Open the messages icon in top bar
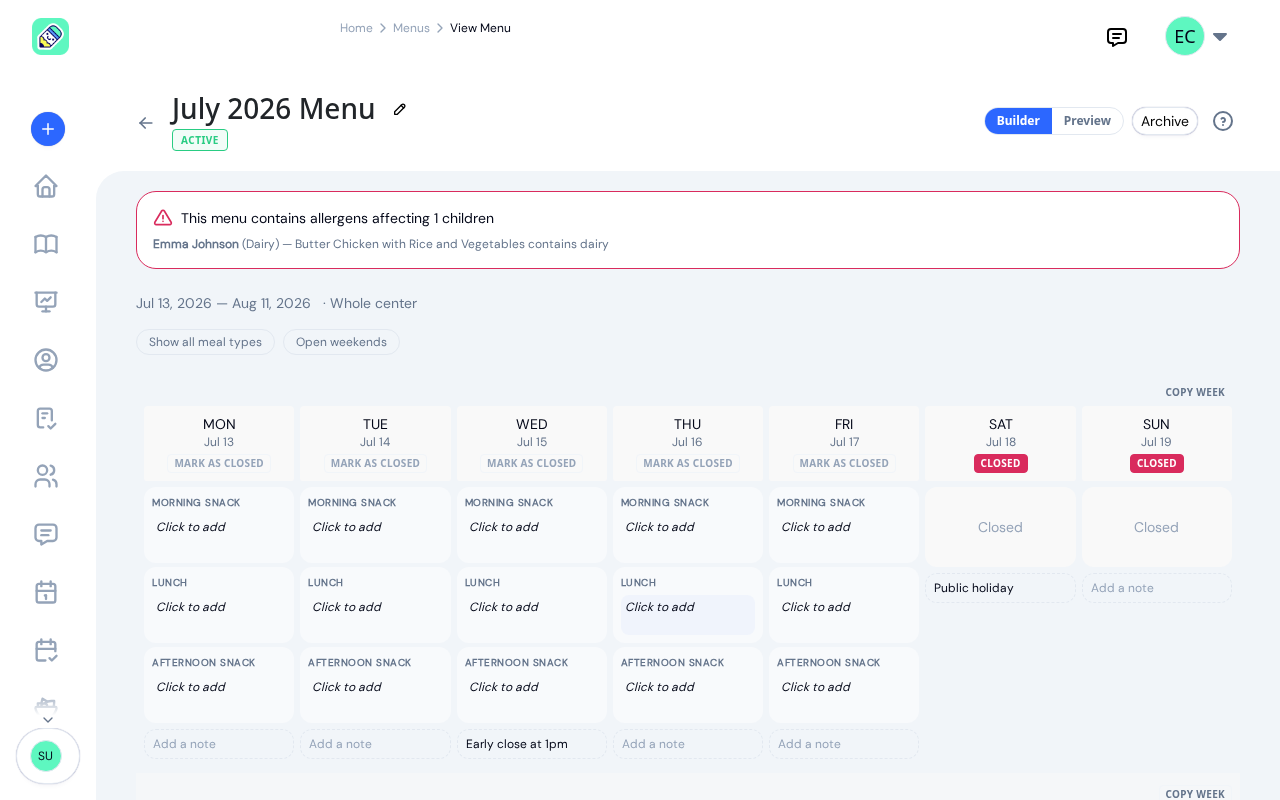 click(1117, 37)
